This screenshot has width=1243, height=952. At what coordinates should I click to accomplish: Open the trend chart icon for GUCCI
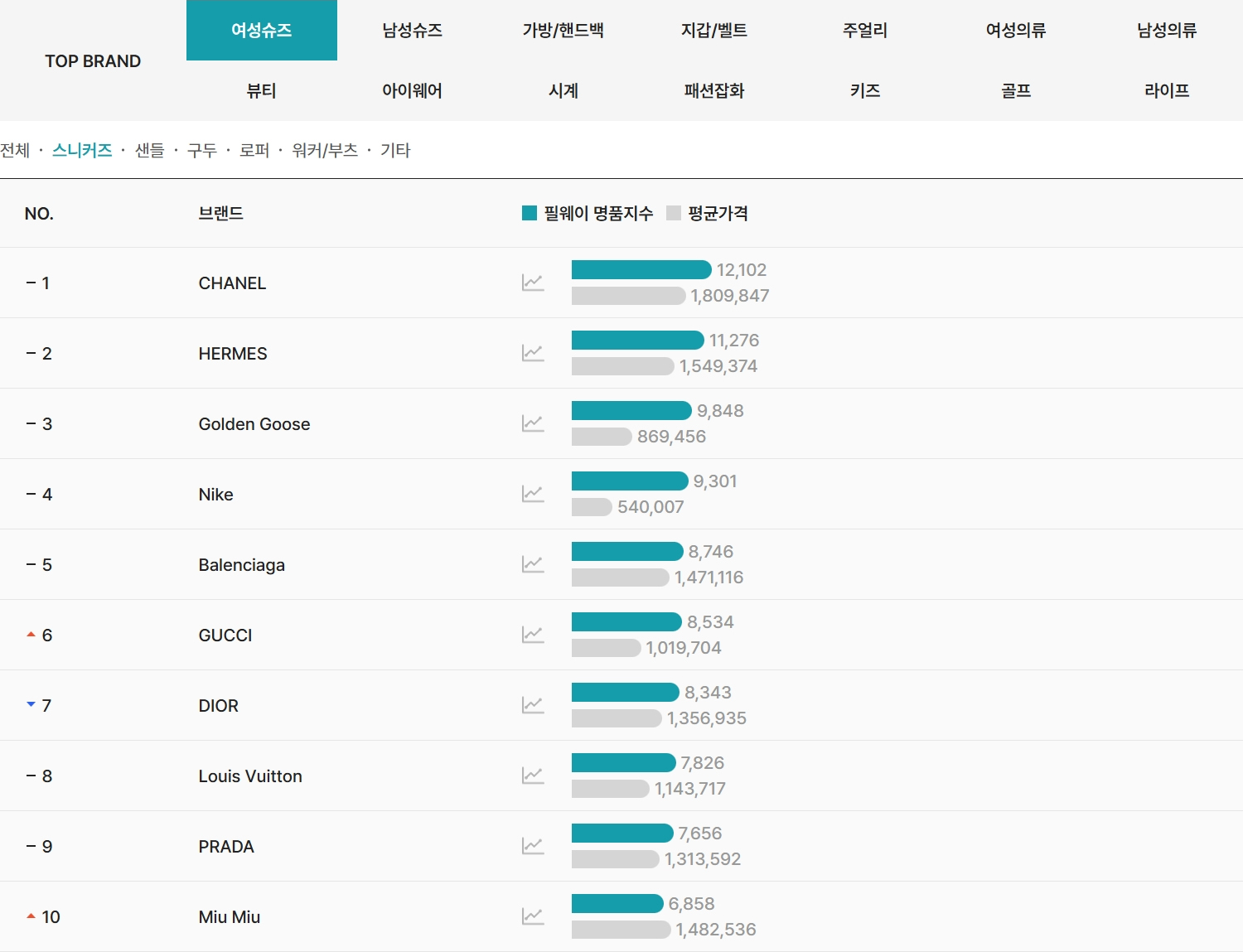click(533, 635)
